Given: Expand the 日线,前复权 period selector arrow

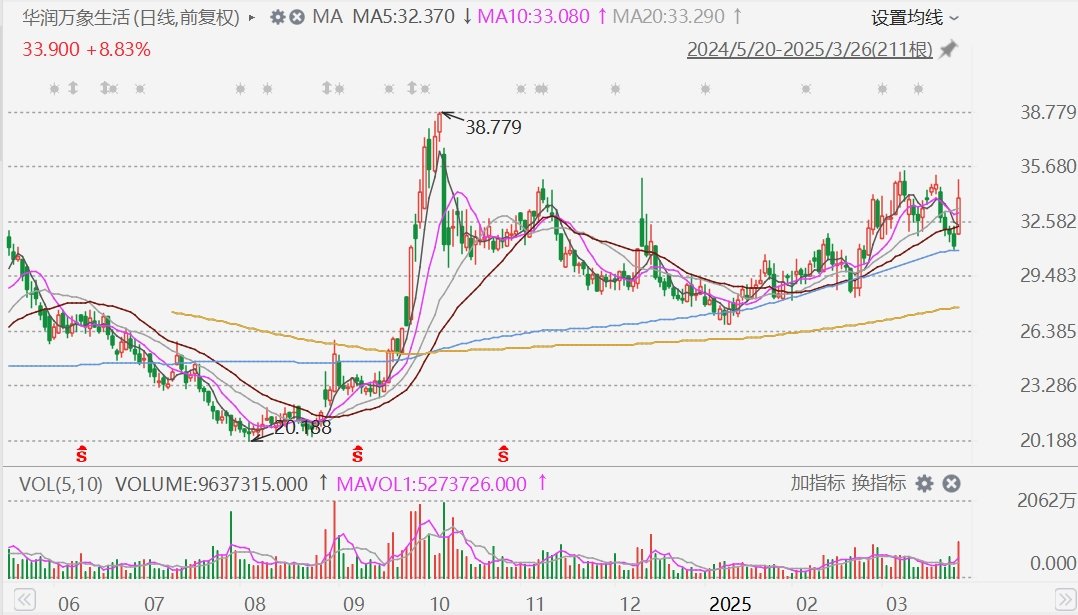Looking at the screenshot, I should (x=250, y=18).
